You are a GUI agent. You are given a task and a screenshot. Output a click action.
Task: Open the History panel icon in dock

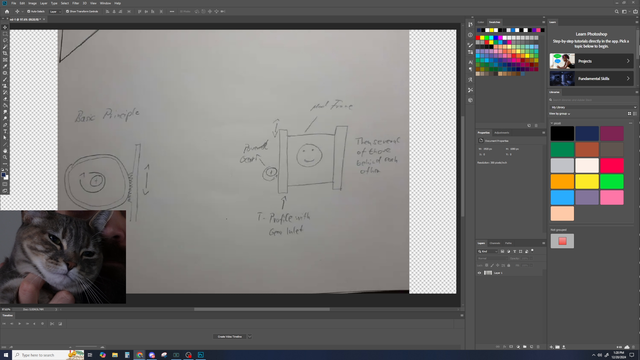(x=471, y=24)
